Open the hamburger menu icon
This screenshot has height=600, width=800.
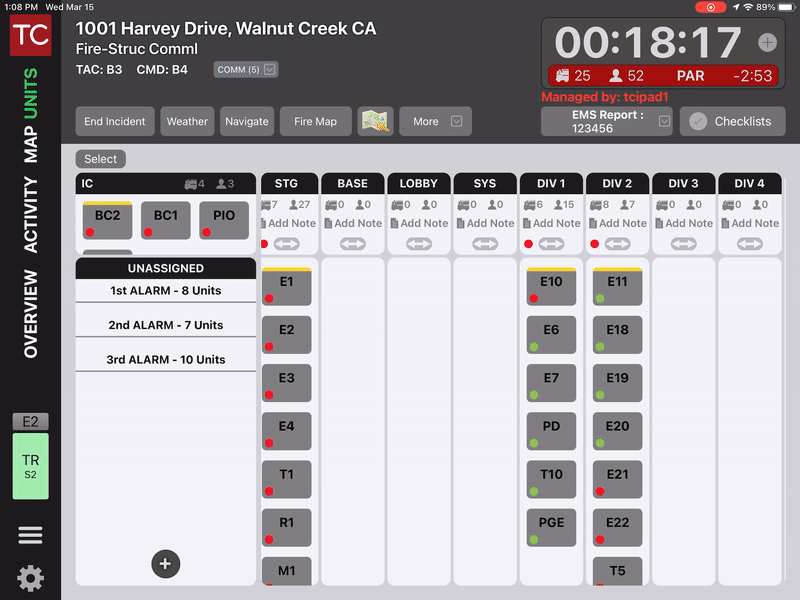(30, 535)
